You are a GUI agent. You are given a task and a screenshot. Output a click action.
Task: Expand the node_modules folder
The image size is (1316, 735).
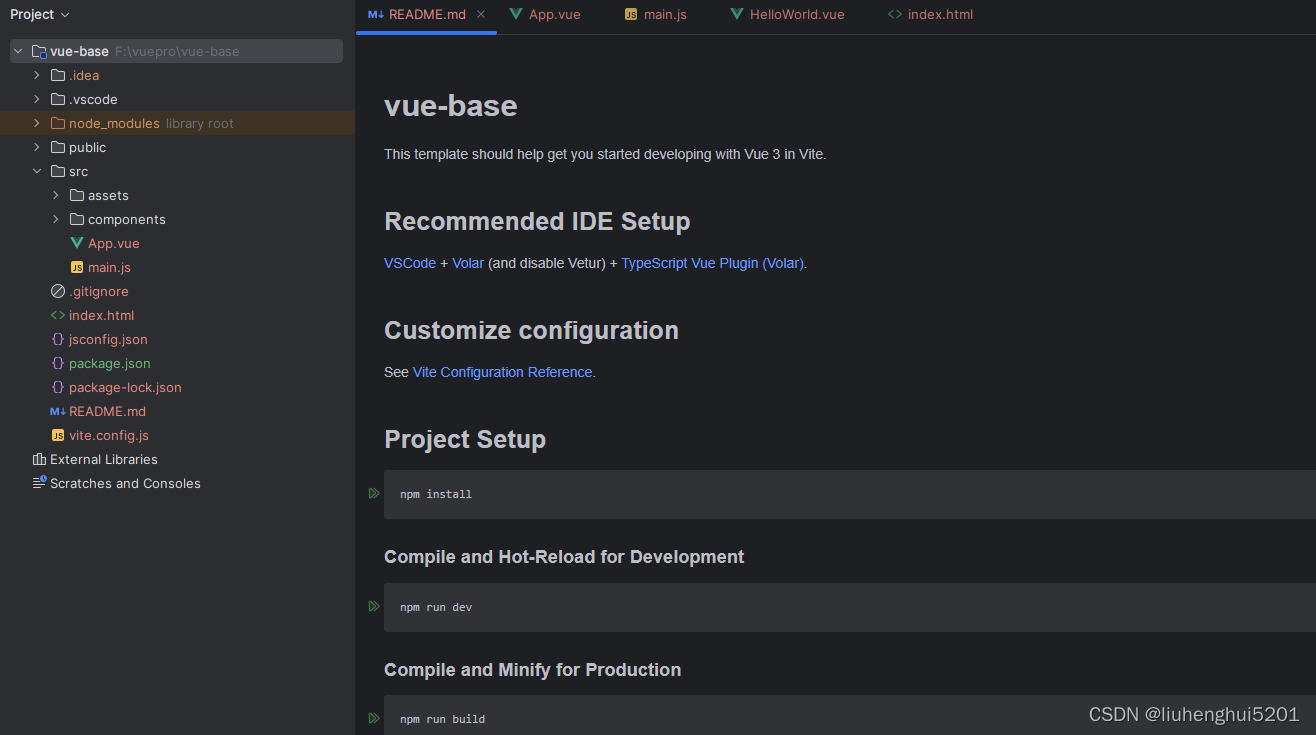(x=37, y=123)
